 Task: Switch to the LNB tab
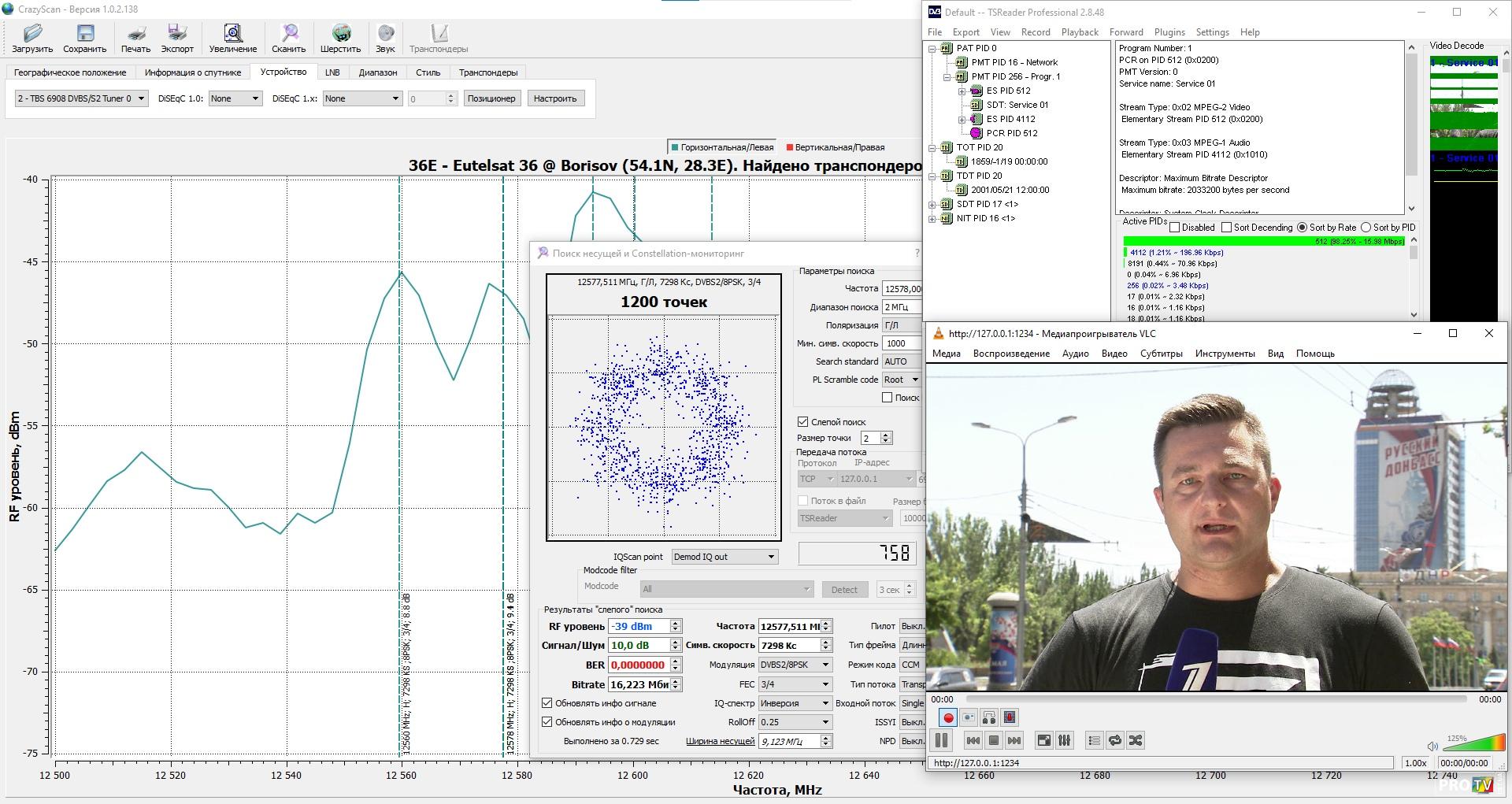click(332, 72)
